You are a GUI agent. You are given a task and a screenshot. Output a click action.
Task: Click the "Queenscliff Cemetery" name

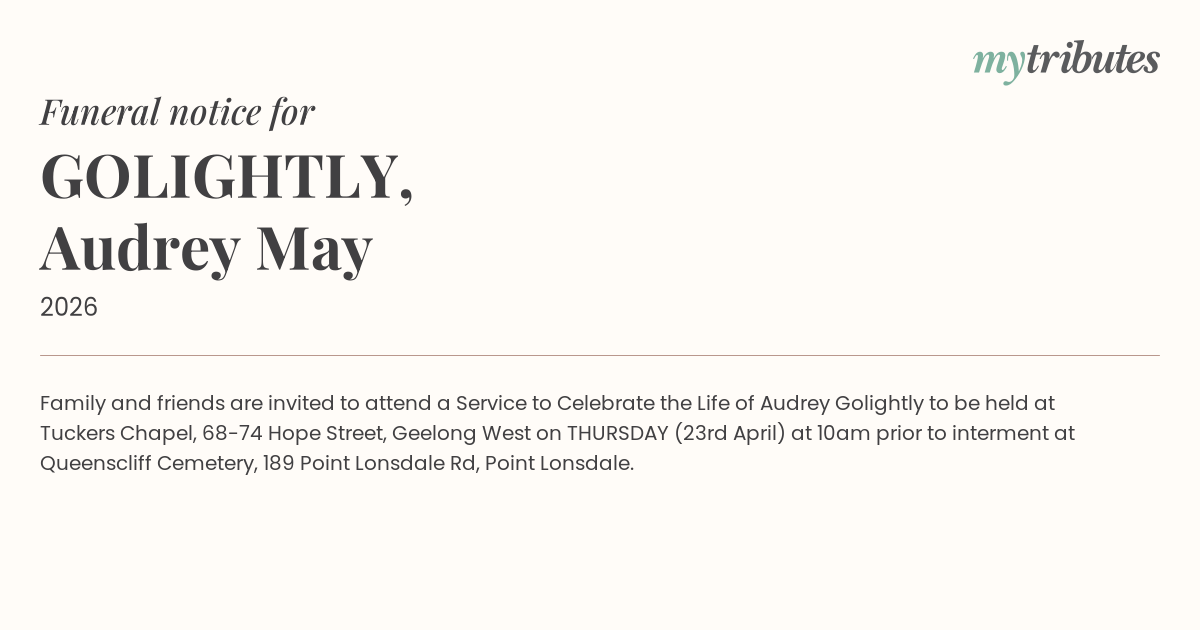(x=146, y=463)
